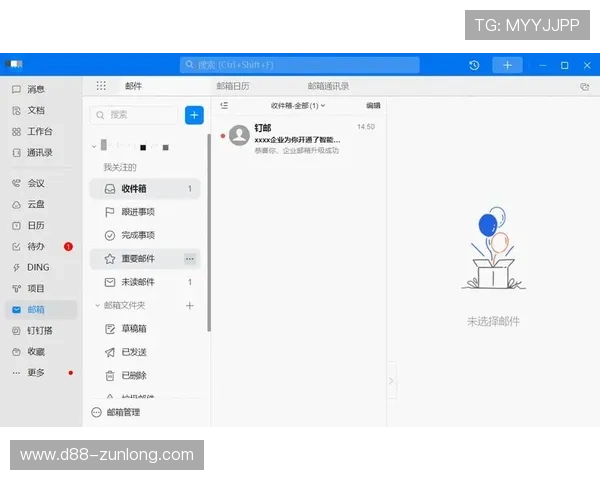This screenshot has width=600, height=480.
Task: Switch to the 邮箱日历 tab
Action: (x=233, y=86)
